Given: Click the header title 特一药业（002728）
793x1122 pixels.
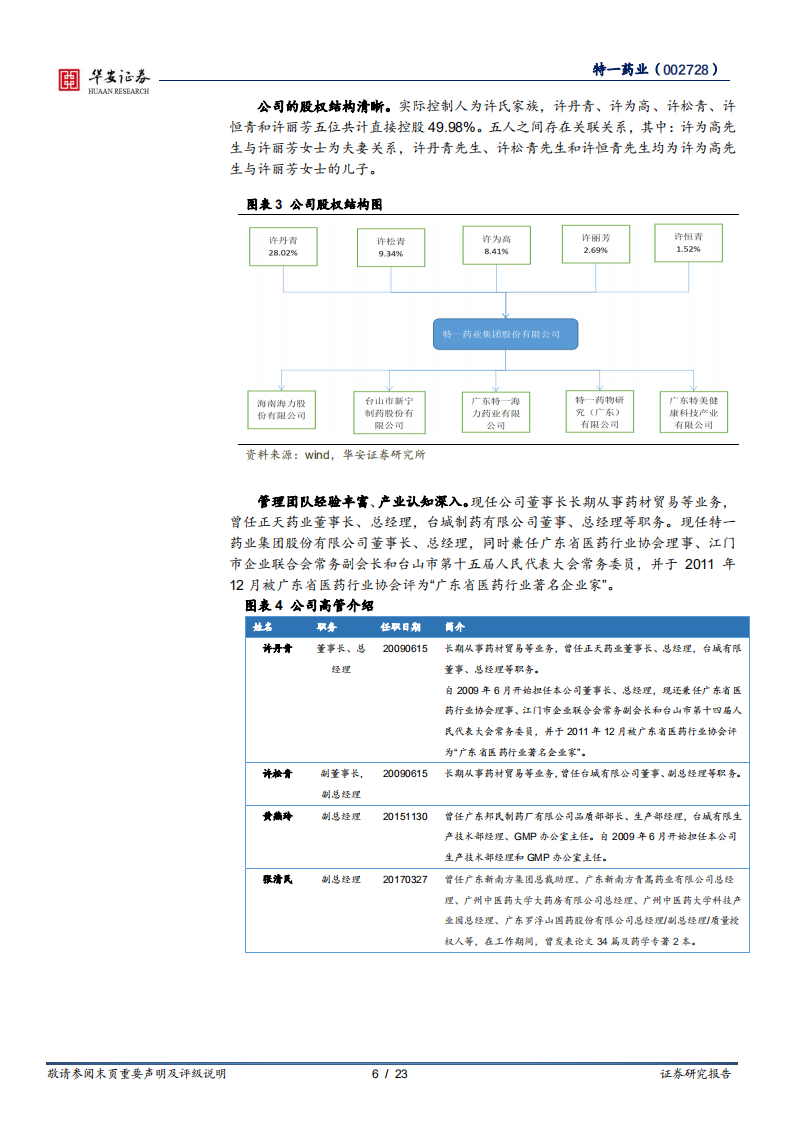Looking at the screenshot, I should 655,69.
